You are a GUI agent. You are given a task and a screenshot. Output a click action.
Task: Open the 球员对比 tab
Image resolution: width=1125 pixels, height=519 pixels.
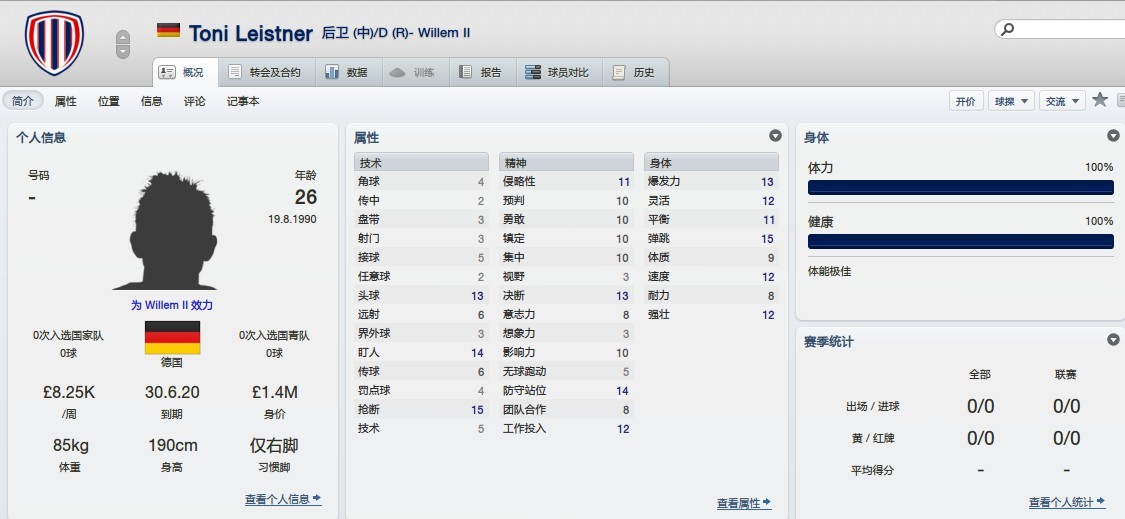pyautogui.click(x=558, y=73)
